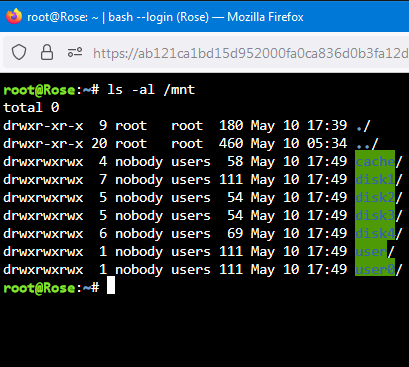Image resolution: width=409 pixels, height=367 pixels.
Task: Click the ls -al /mnt command text
Action: click(x=151, y=90)
